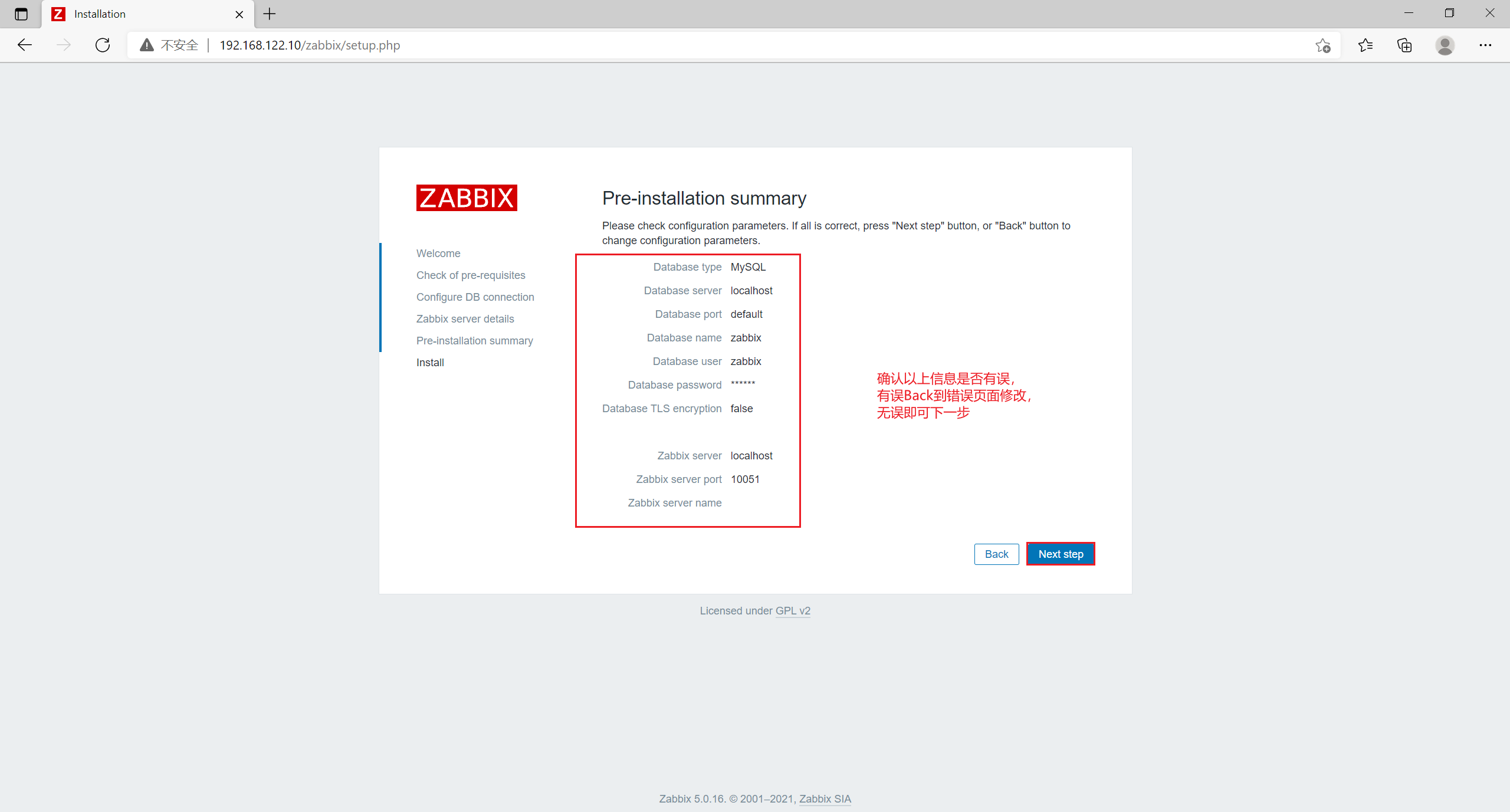
Task: Restore down the browser window
Action: click(x=1449, y=13)
